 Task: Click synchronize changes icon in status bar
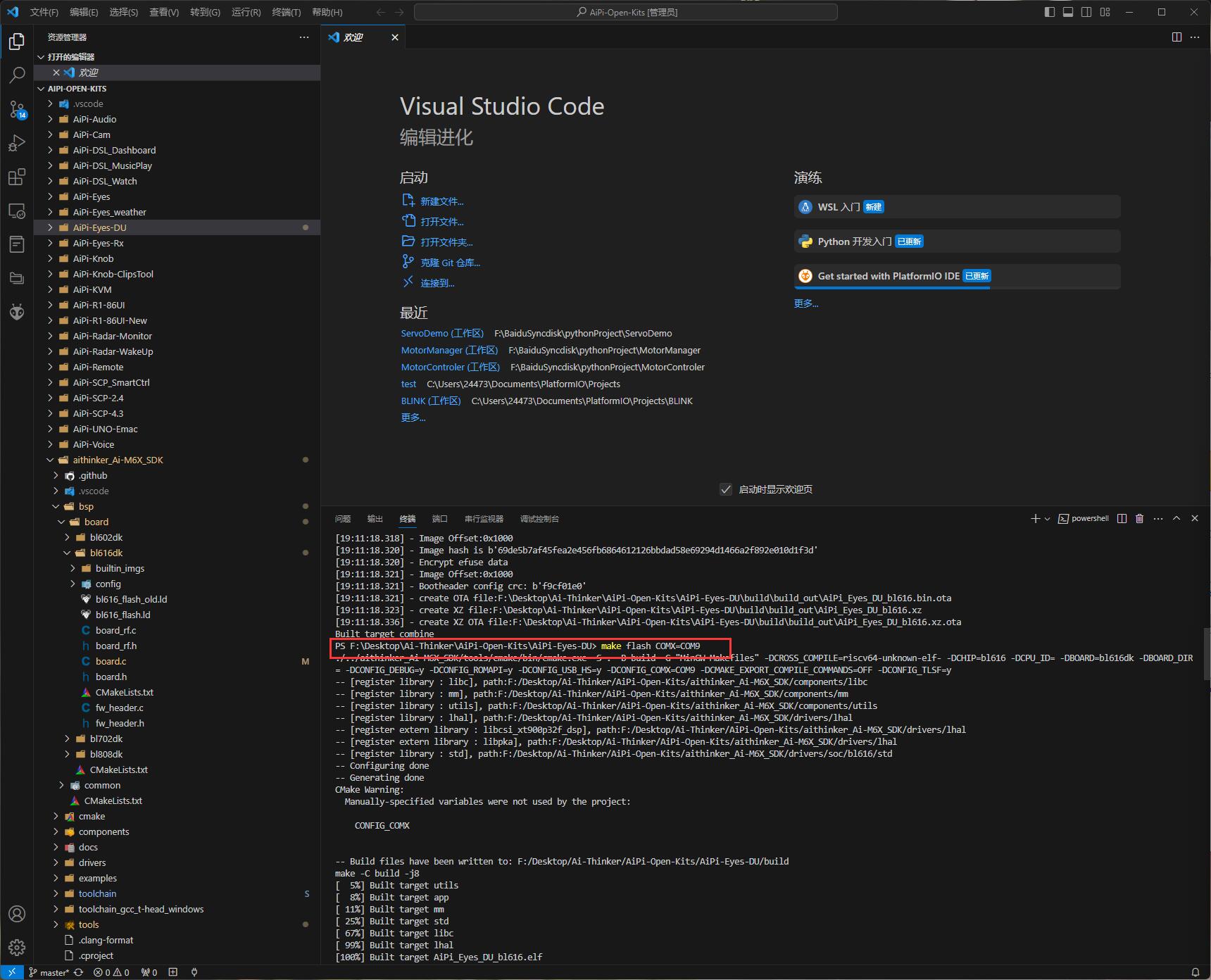[78, 972]
